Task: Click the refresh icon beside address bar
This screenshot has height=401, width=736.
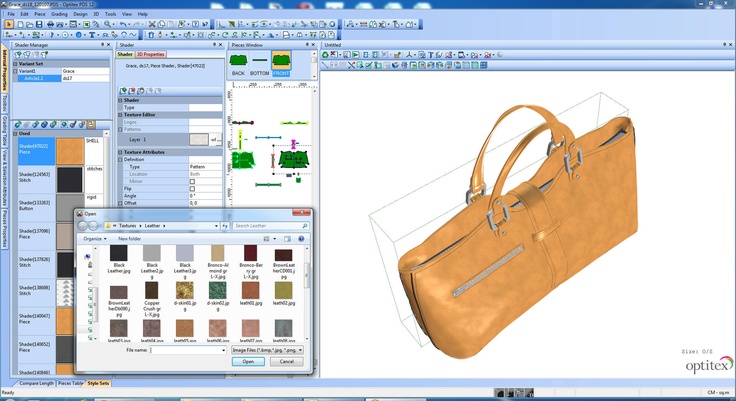Action: coord(225,226)
